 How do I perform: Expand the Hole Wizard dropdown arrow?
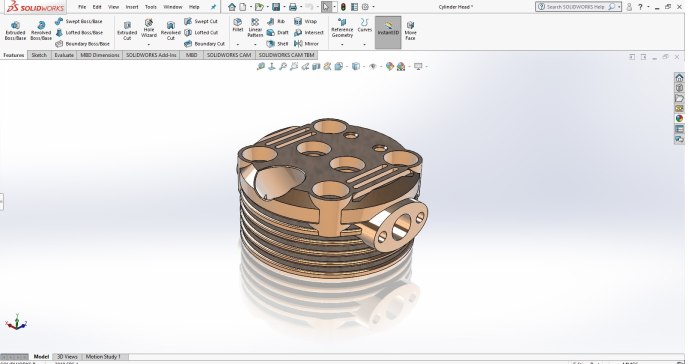(x=149, y=45)
